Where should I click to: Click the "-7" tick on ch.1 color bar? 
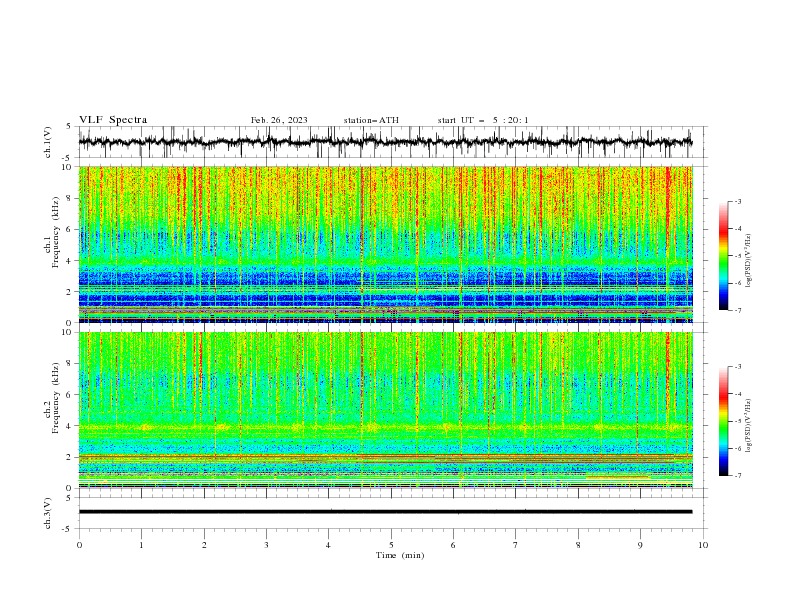point(738,310)
